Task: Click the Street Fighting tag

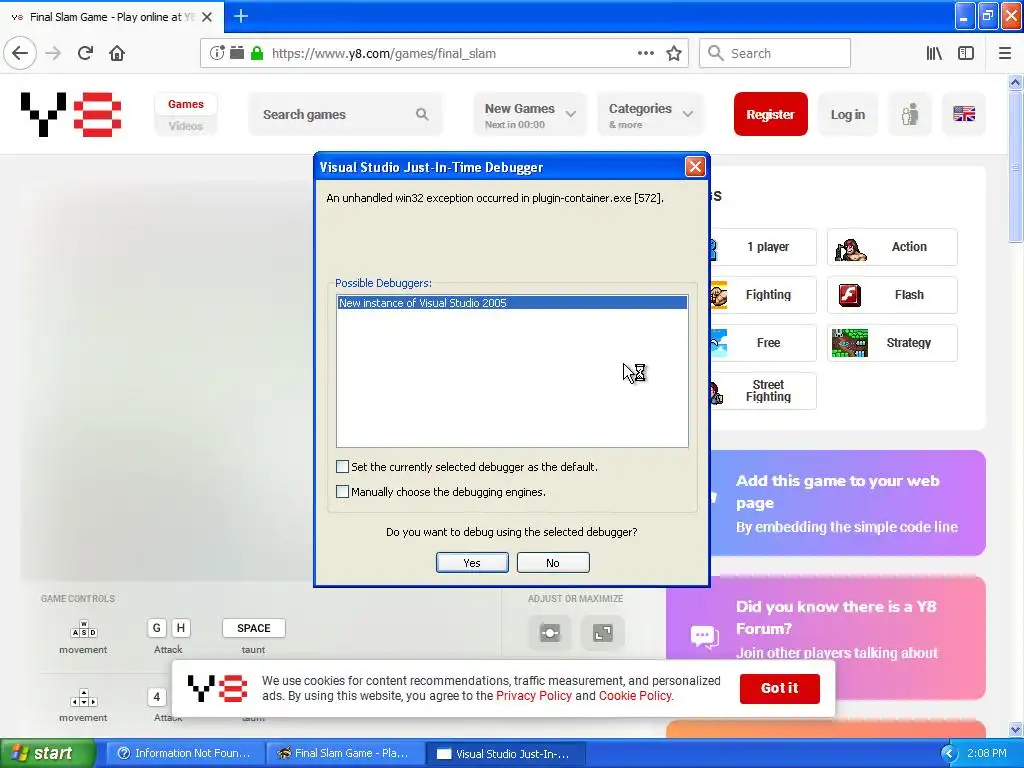Action: (763, 391)
